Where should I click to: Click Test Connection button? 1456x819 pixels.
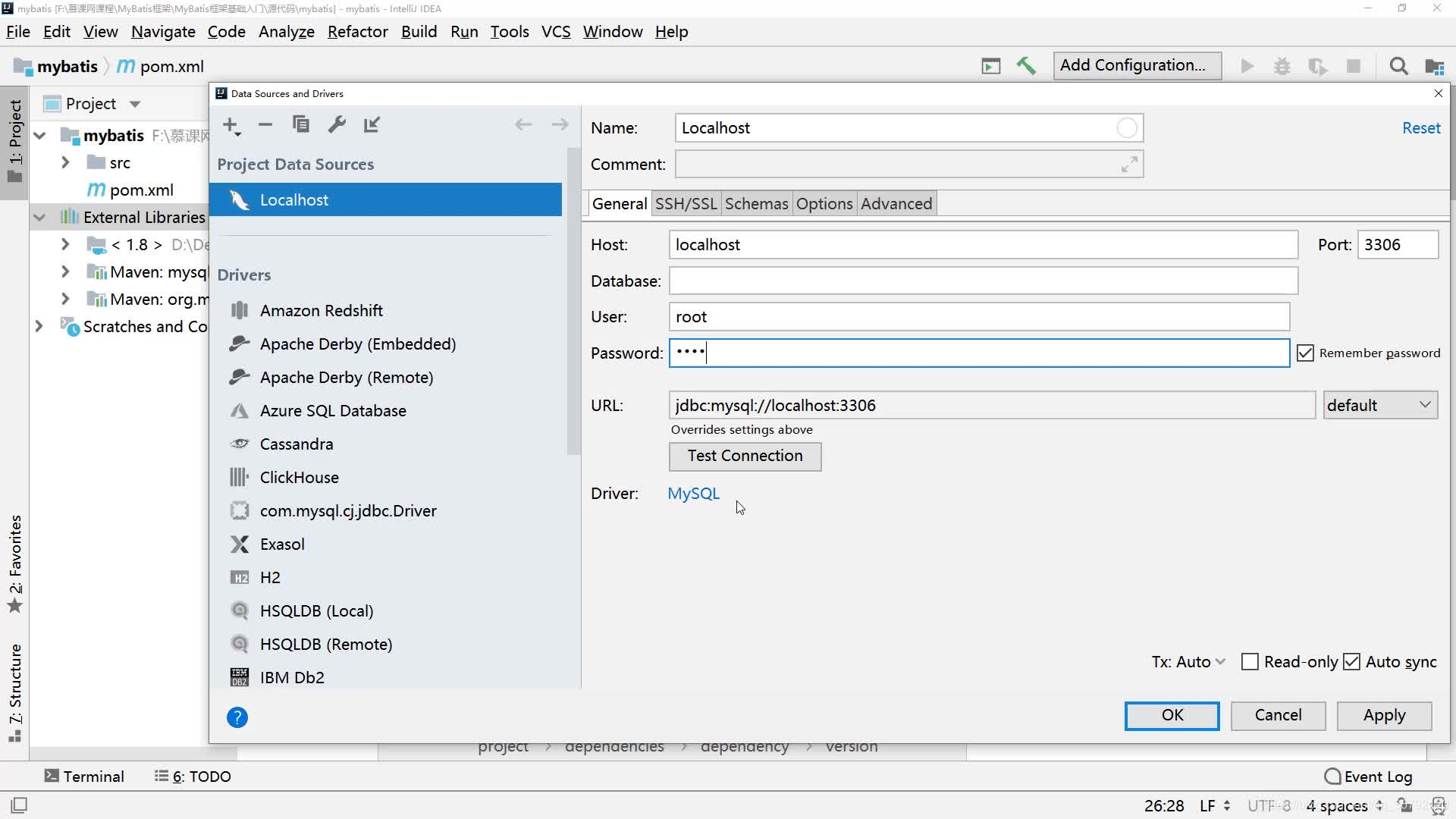pyautogui.click(x=745, y=456)
